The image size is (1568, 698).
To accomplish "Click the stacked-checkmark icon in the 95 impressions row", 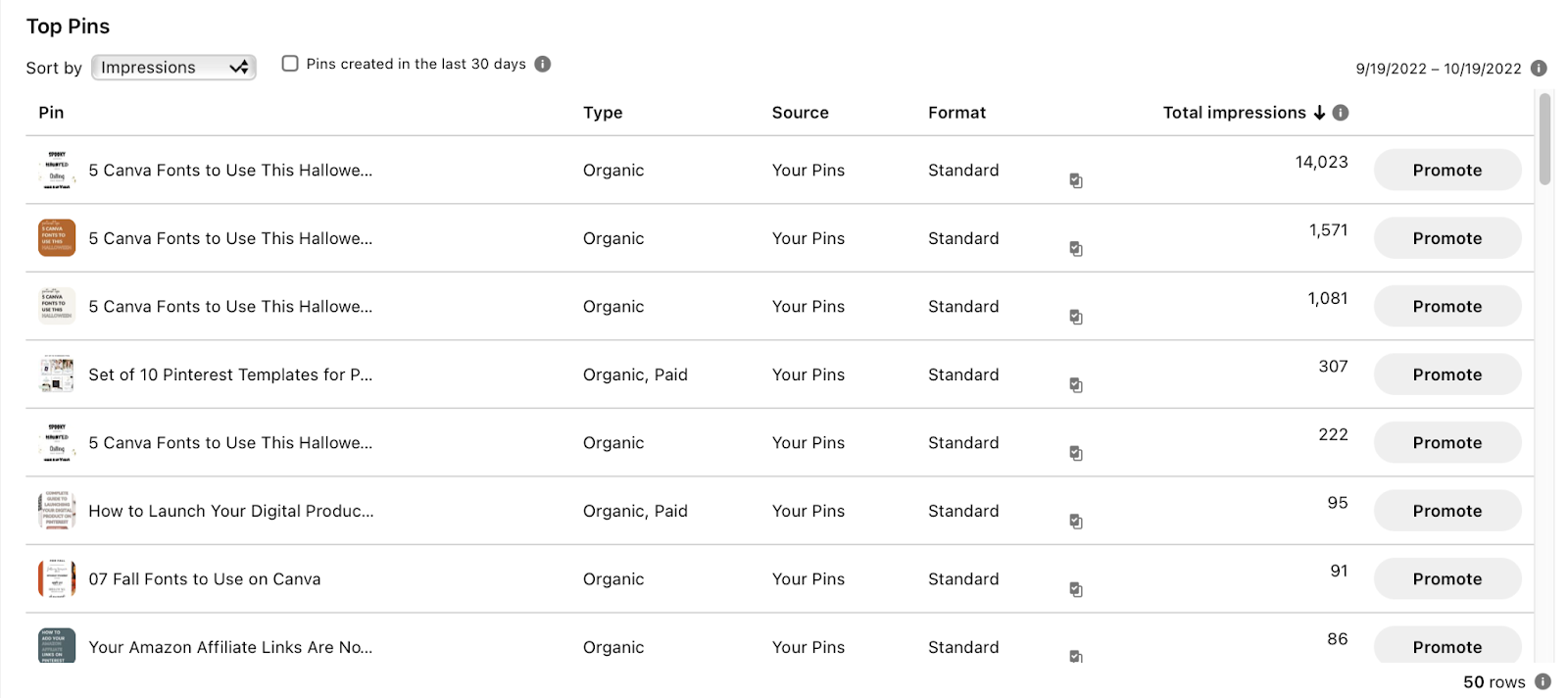I will click(1076, 522).
